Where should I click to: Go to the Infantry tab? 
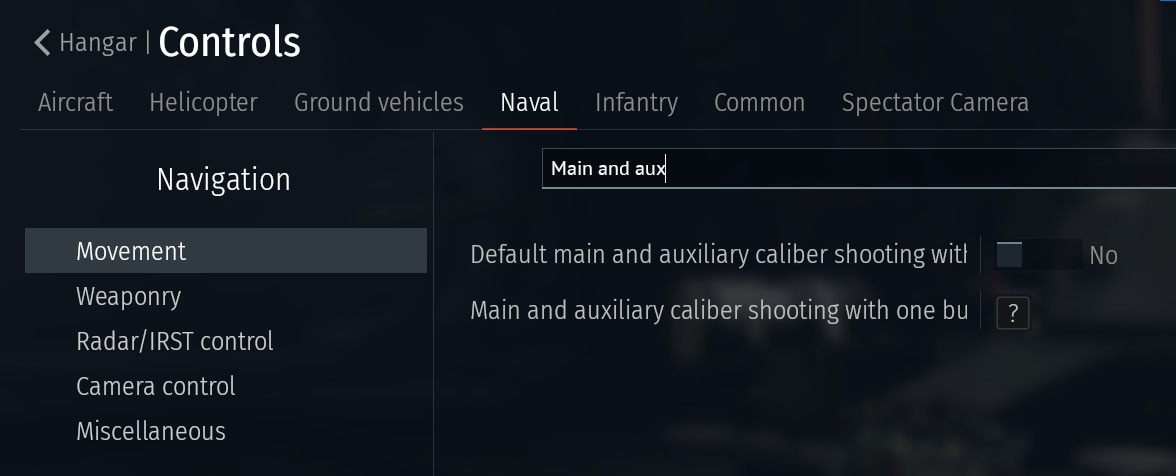click(636, 103)
